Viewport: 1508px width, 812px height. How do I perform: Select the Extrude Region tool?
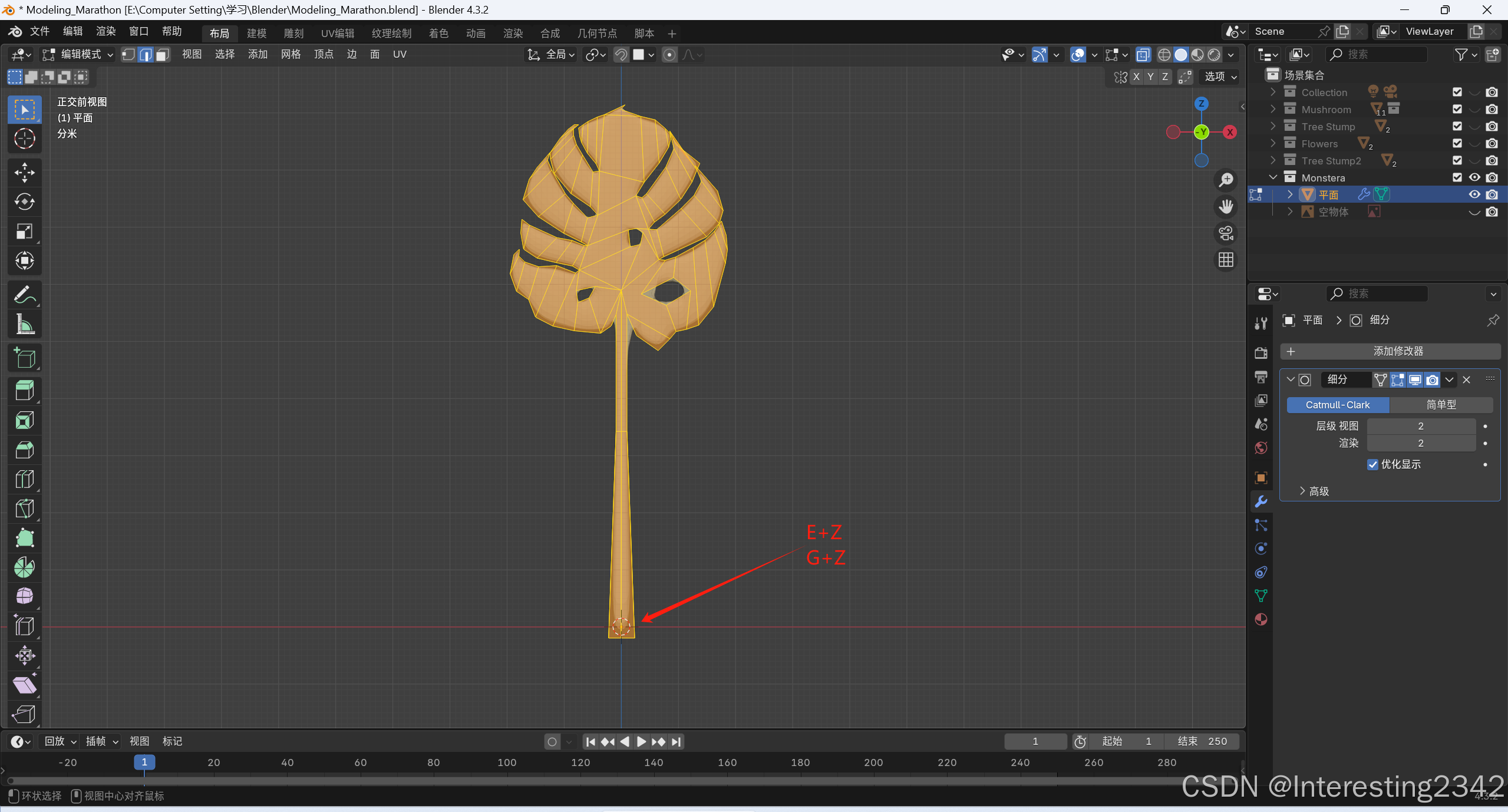24,391
